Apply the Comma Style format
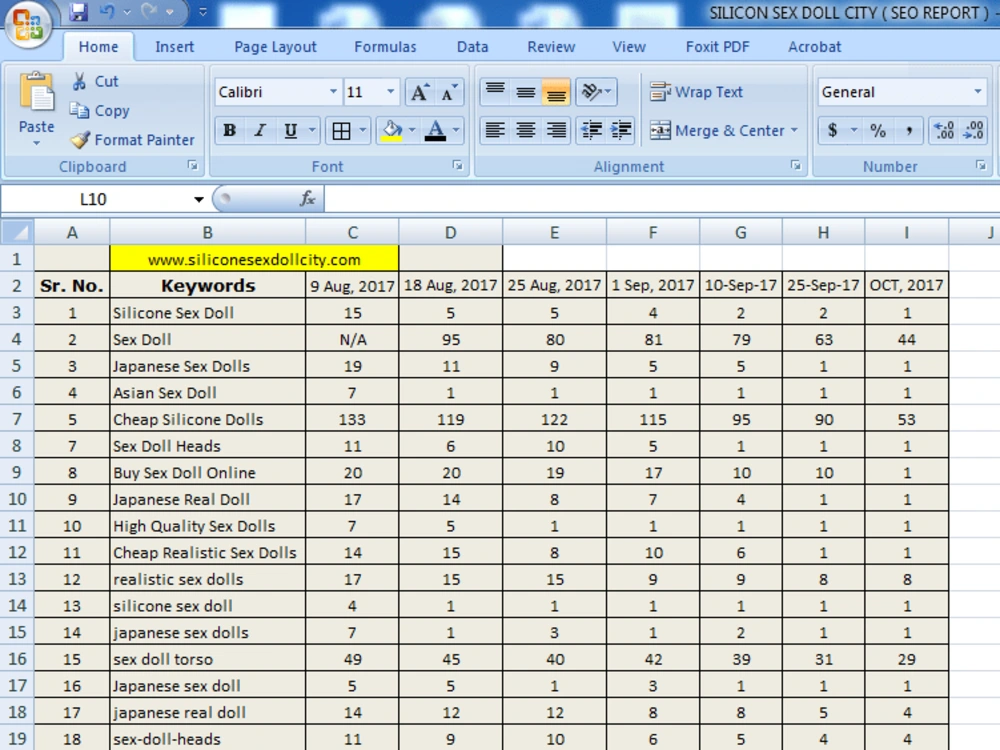1000x750 pixels. pos(909,130)
